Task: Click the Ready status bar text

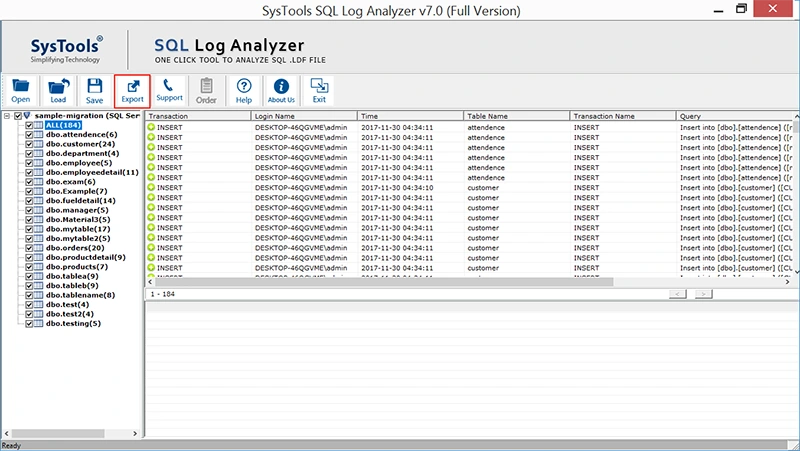Action: (11, 445)
